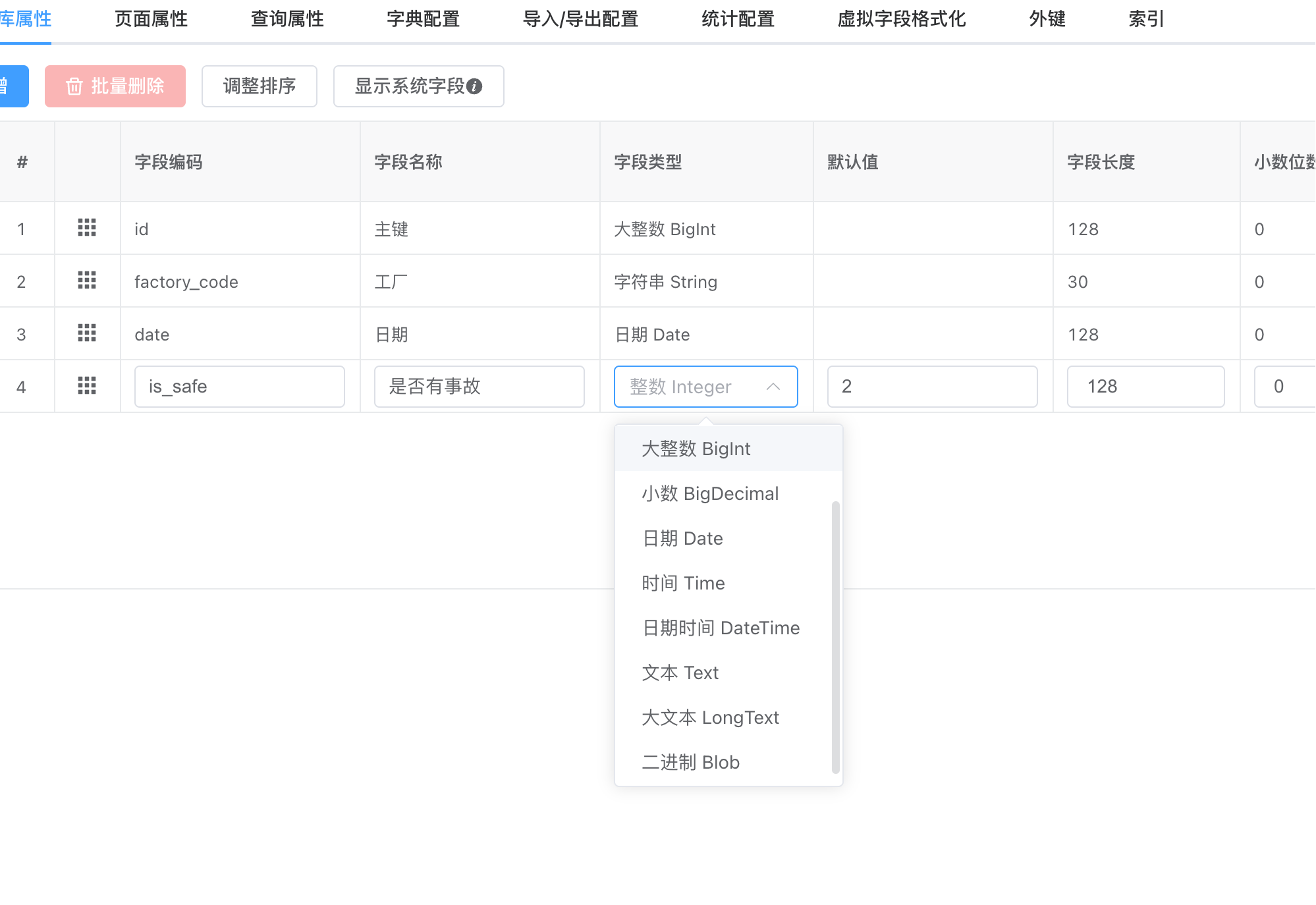
Task: Open the 字典配置 tab
Action: 423,19
